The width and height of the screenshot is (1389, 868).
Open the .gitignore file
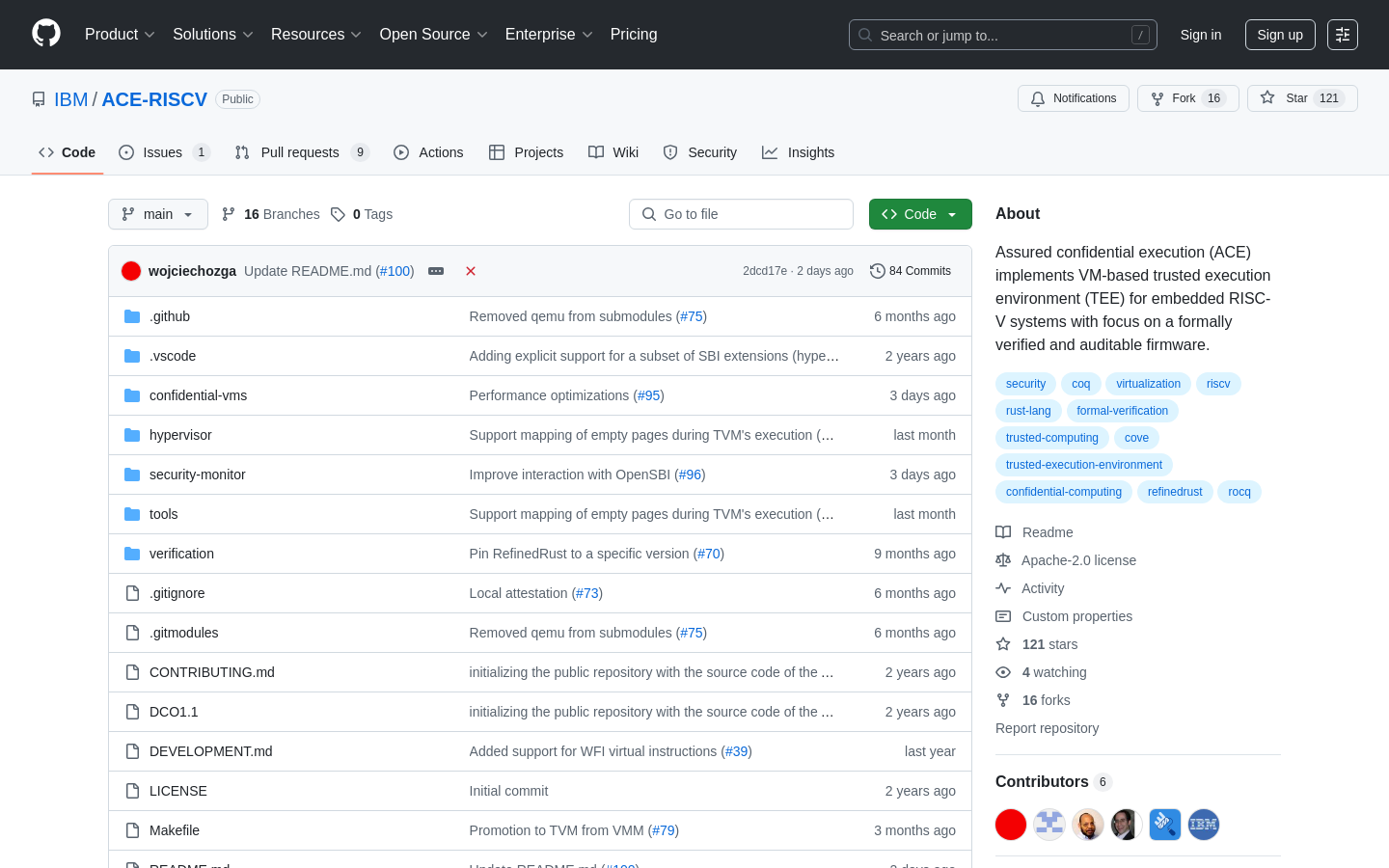[177, 593]
